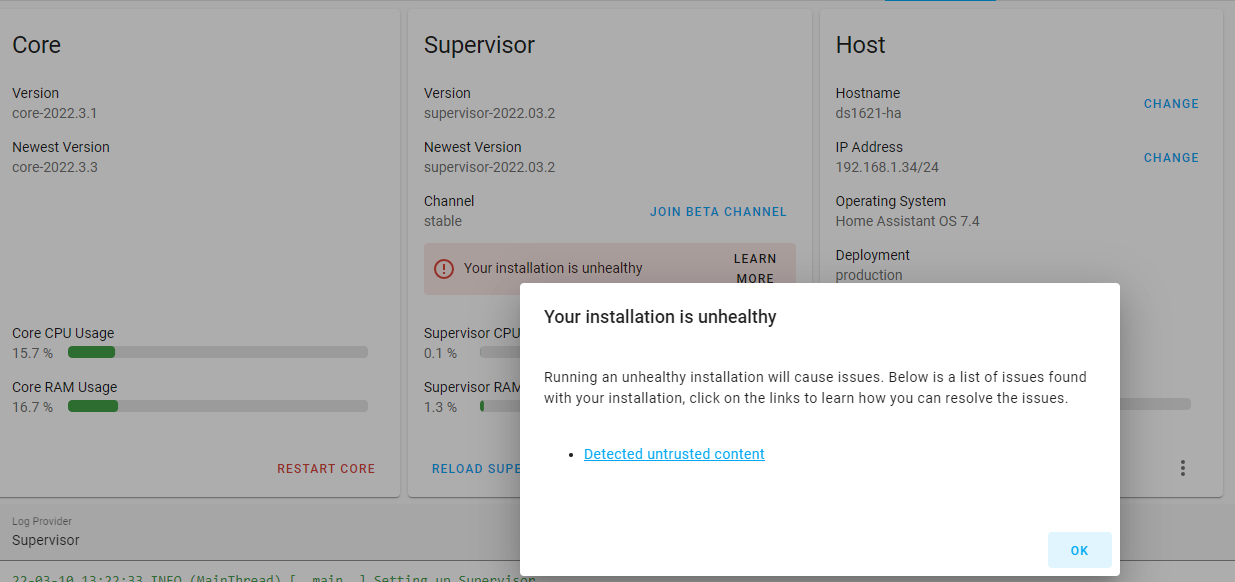Select the IP value 192.168.1.34/24
This screenshot has height=582, width=1235.
coord(887,167)
